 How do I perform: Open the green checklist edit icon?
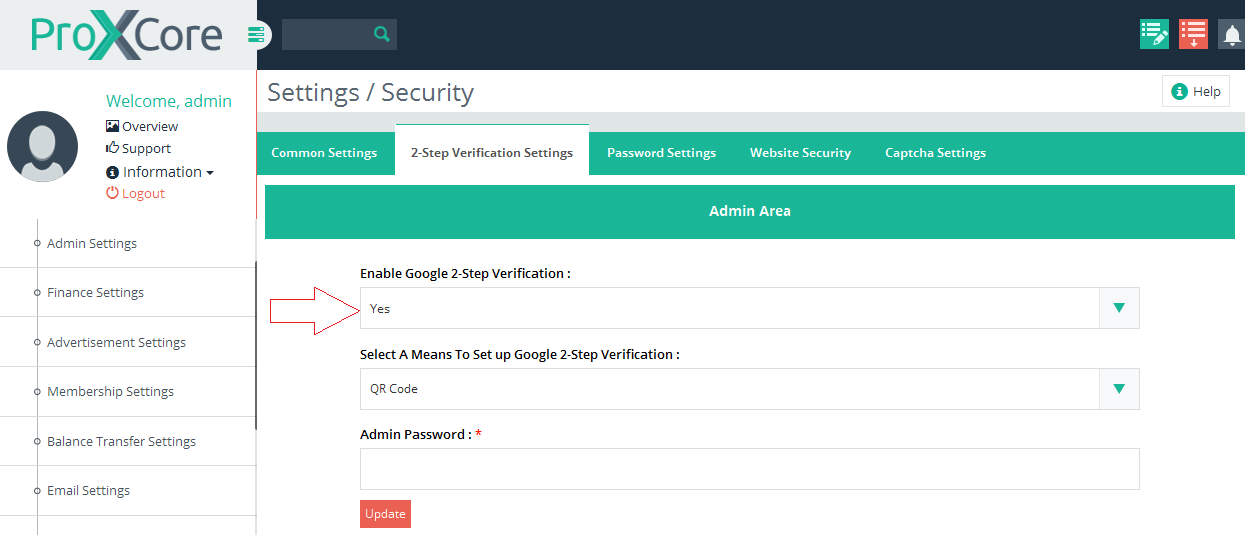(1154, 34)
